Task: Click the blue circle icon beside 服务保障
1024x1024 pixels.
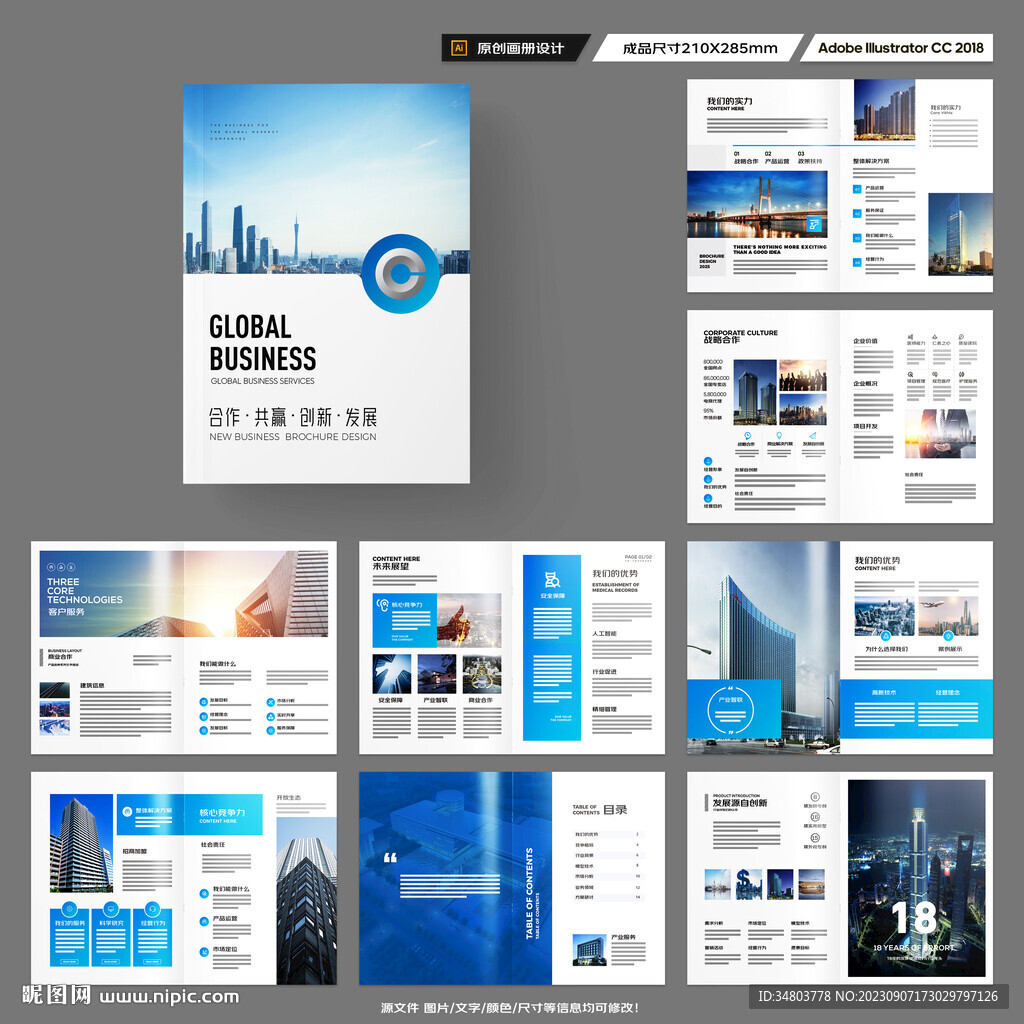Action: 270,730
